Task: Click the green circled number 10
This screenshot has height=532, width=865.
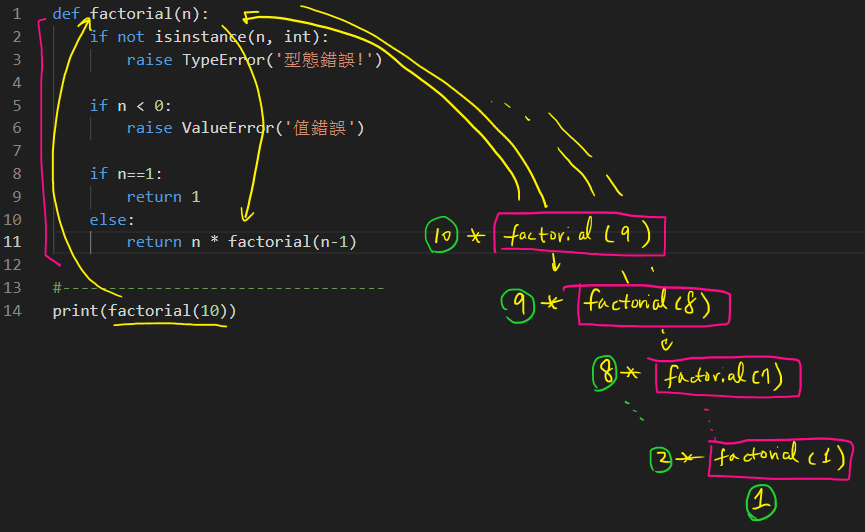Action: (x=441, y=236)
